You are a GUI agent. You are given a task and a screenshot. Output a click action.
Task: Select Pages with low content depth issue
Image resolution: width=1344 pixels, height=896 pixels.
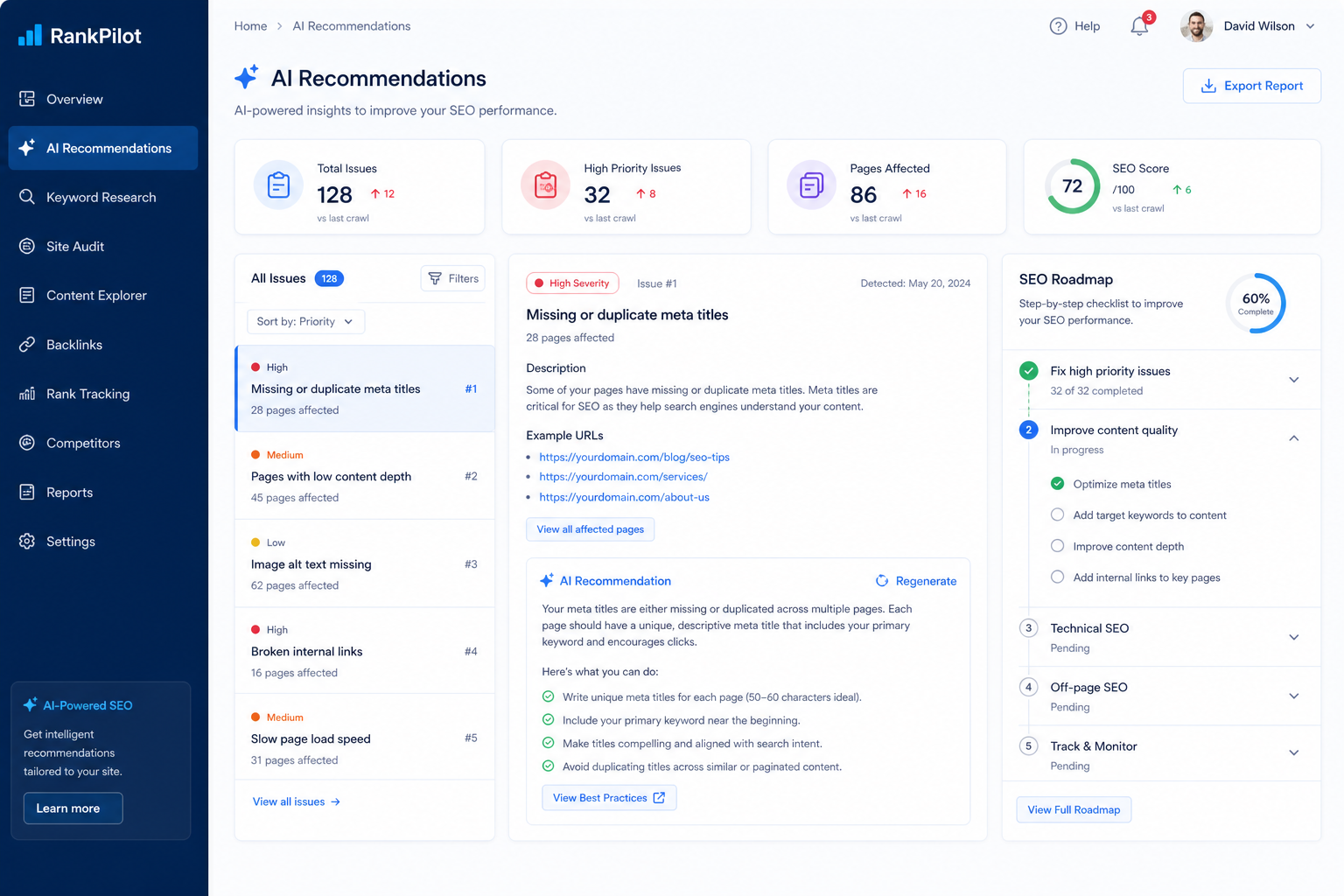tap(365, 476)
